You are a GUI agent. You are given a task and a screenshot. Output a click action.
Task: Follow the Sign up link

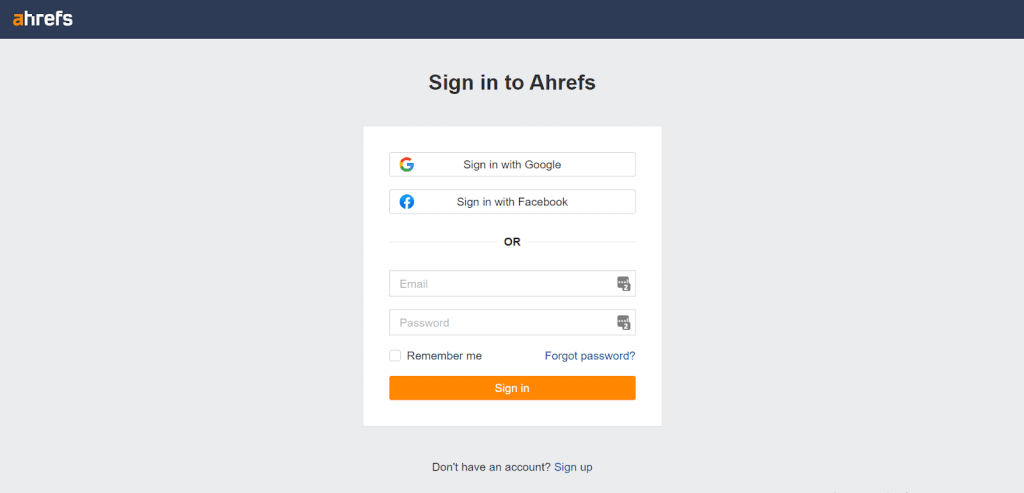coord(573,467)
